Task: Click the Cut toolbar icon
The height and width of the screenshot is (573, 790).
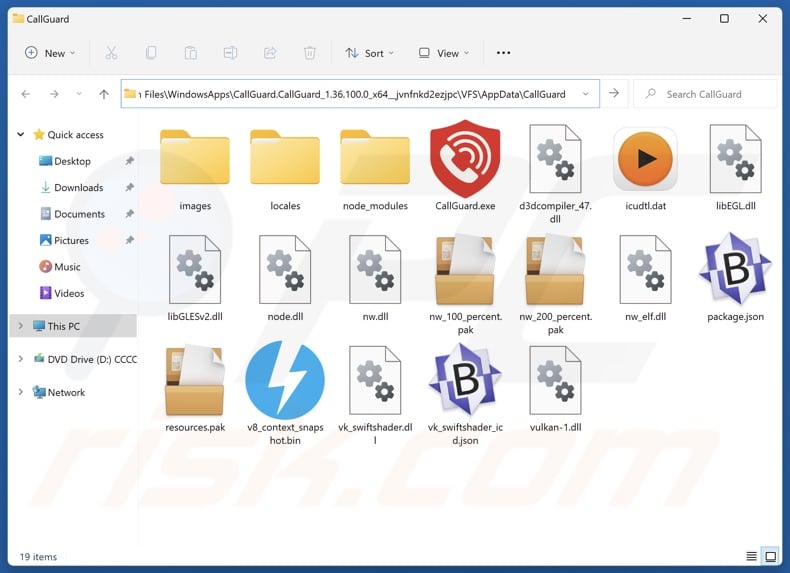Action: point(111,53)
